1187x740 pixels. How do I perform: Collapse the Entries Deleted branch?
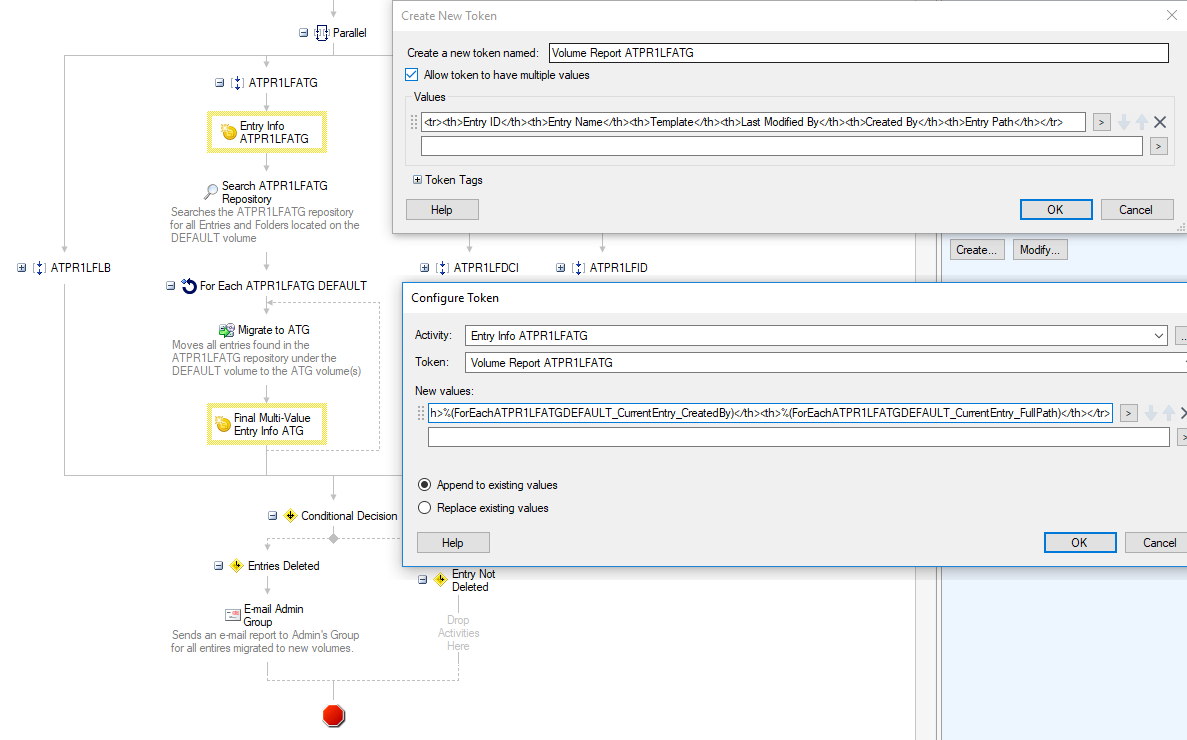tap(218, 565)
